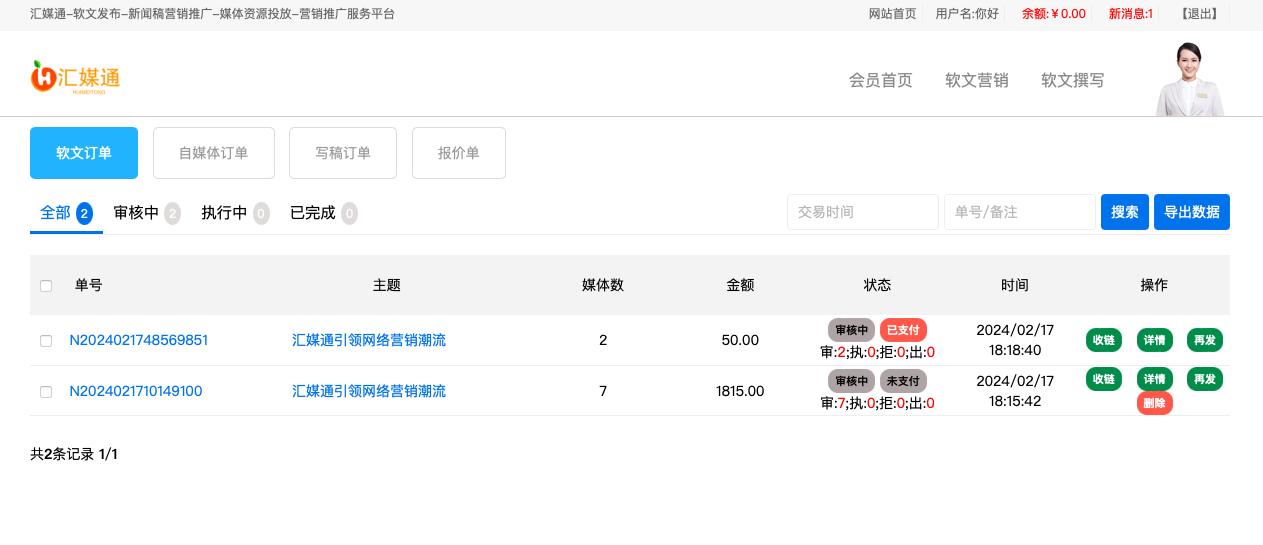Screen dimensions: 1263x545
Task: Click the 主题 column header
Action: point(387,285)
